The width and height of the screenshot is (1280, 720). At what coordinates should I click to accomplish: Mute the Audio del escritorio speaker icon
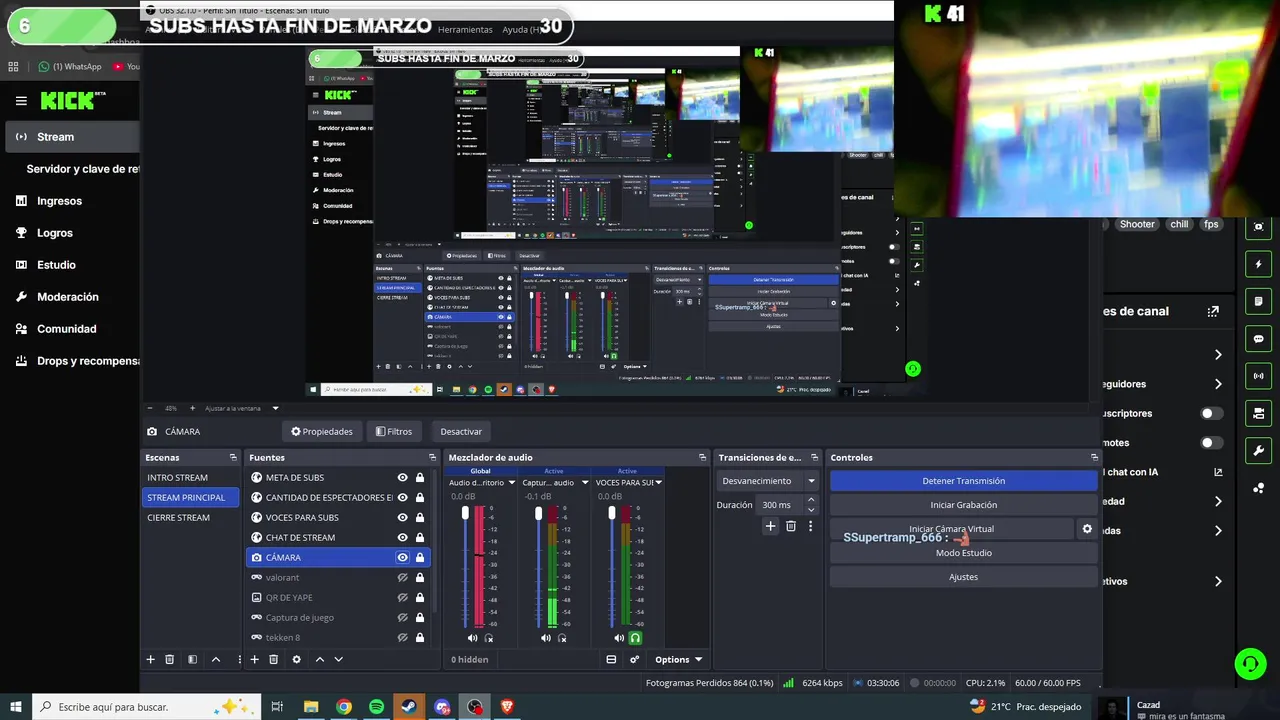[472, 638]
